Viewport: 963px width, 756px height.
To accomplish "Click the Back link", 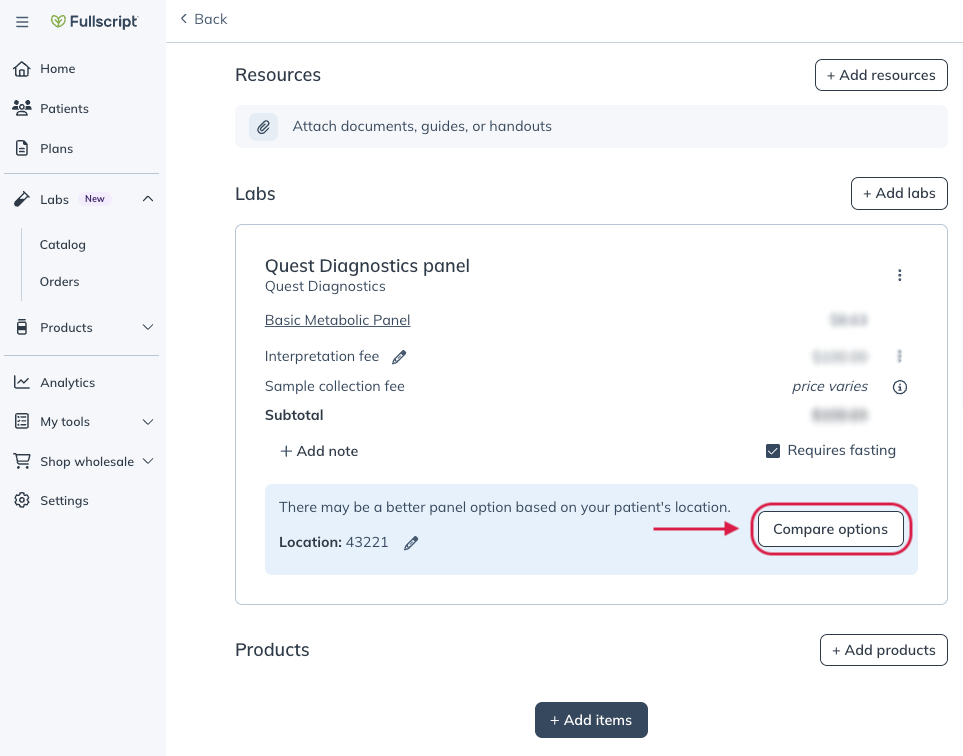I will pyautogui.click(x=203, y=19).
